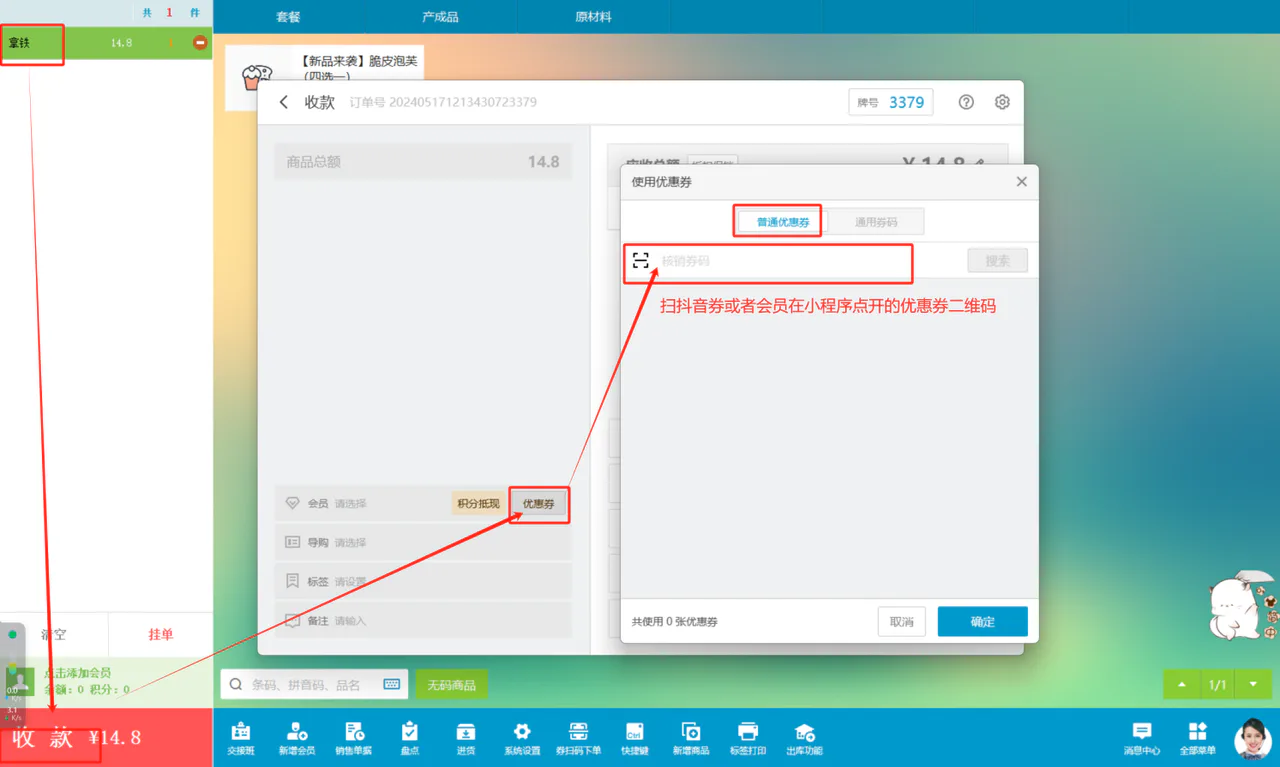Click the cashier avatar in the bottom bar
The width and height of the screenshot is (1280, 767).
click(x=1253, y=738)
